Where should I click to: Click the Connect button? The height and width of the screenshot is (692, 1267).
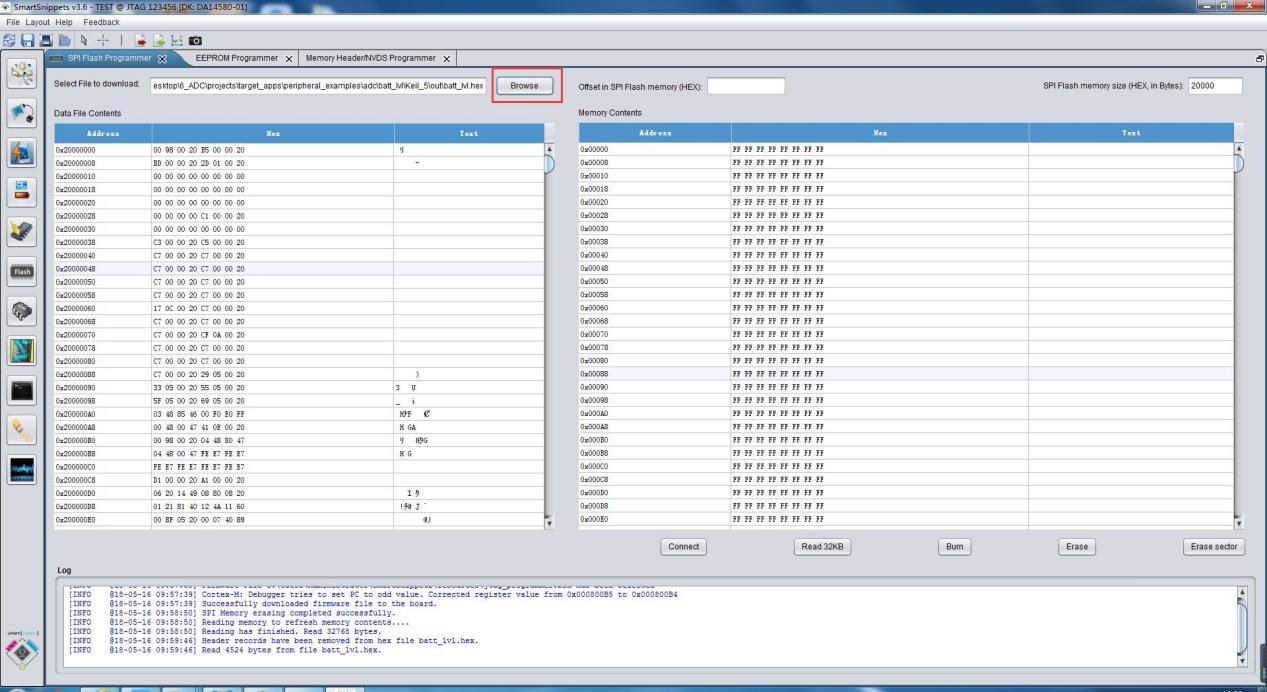[x=683, y=547]
